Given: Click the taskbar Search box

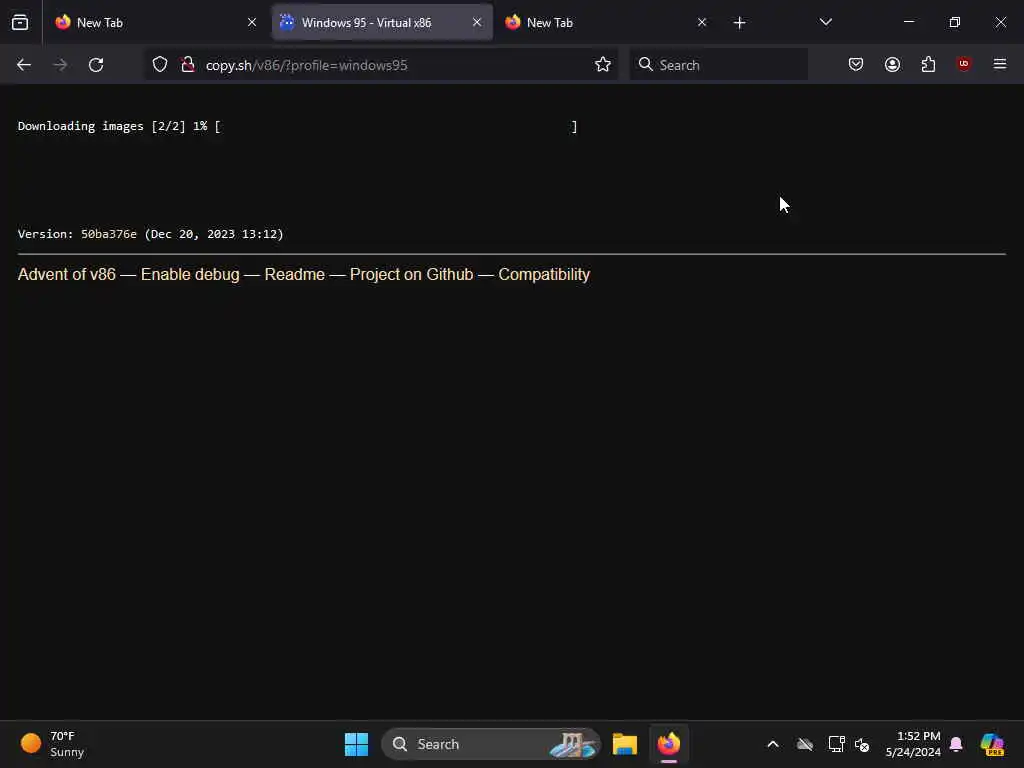Looking at the screenshot, I should 490,744.
